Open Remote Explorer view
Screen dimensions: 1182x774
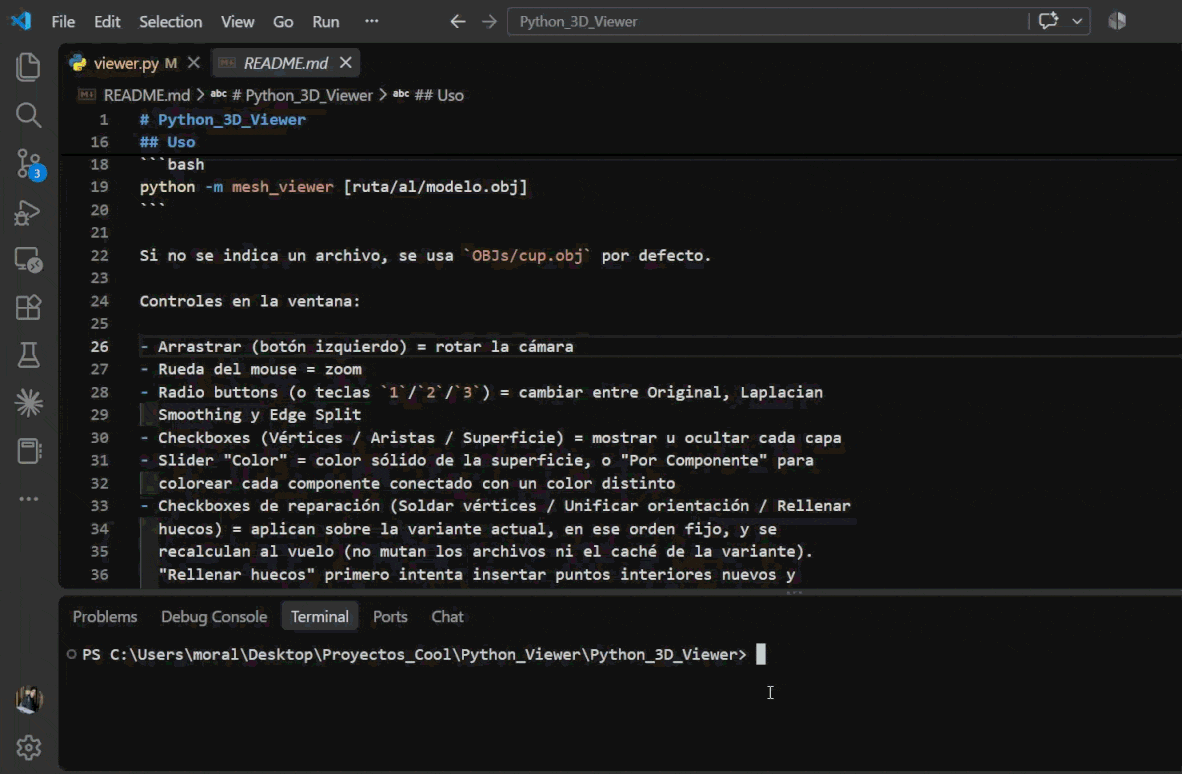coord(28,260)
